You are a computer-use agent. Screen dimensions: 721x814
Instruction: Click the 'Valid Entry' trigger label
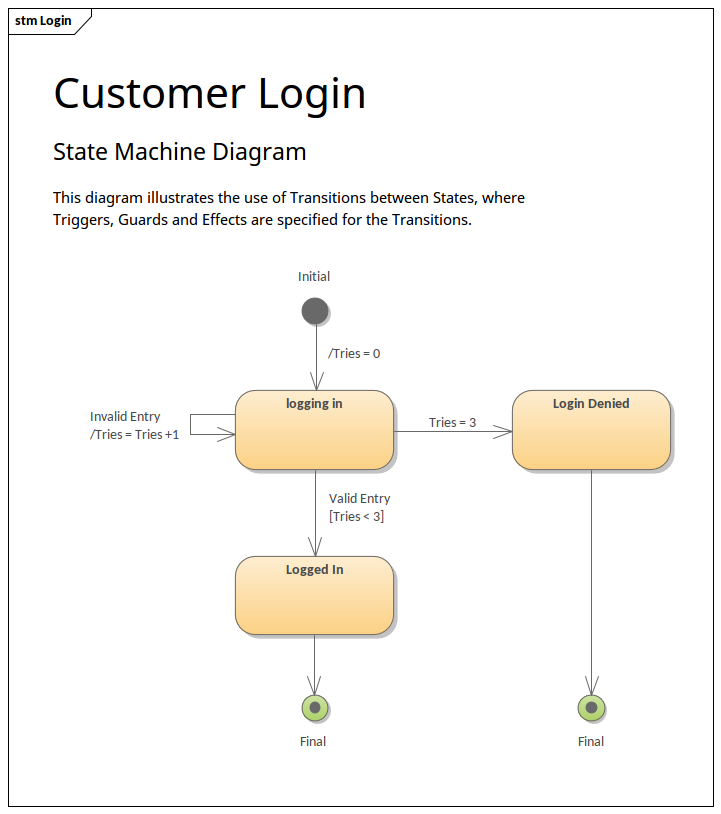pyautogui.click(x=359, y=498)
